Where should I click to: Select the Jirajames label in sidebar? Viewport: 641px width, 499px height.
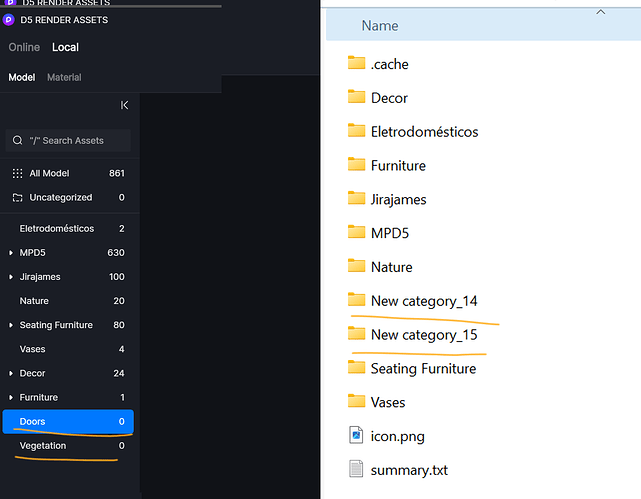point(40,277)
